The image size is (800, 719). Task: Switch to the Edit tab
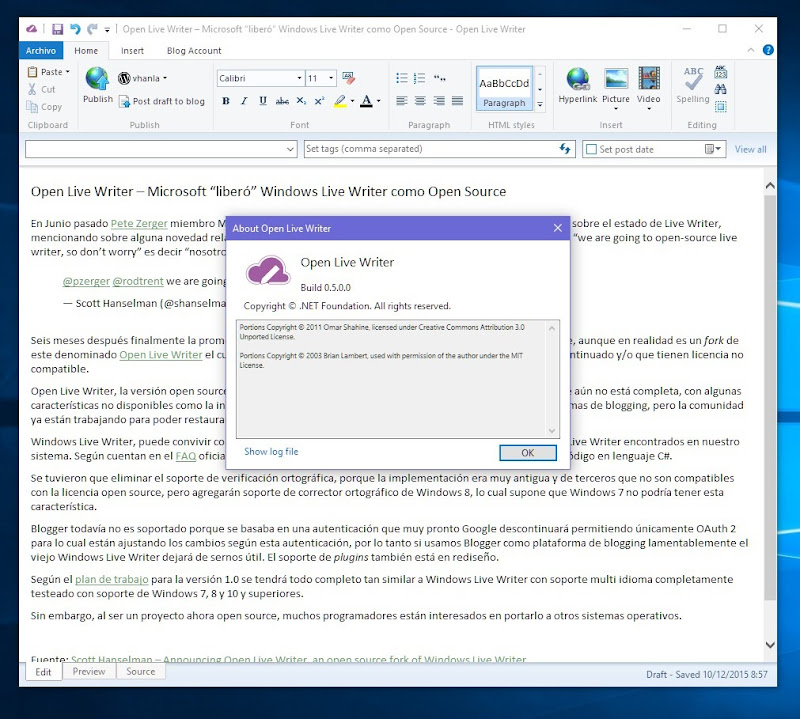click(x=43, y=672)
